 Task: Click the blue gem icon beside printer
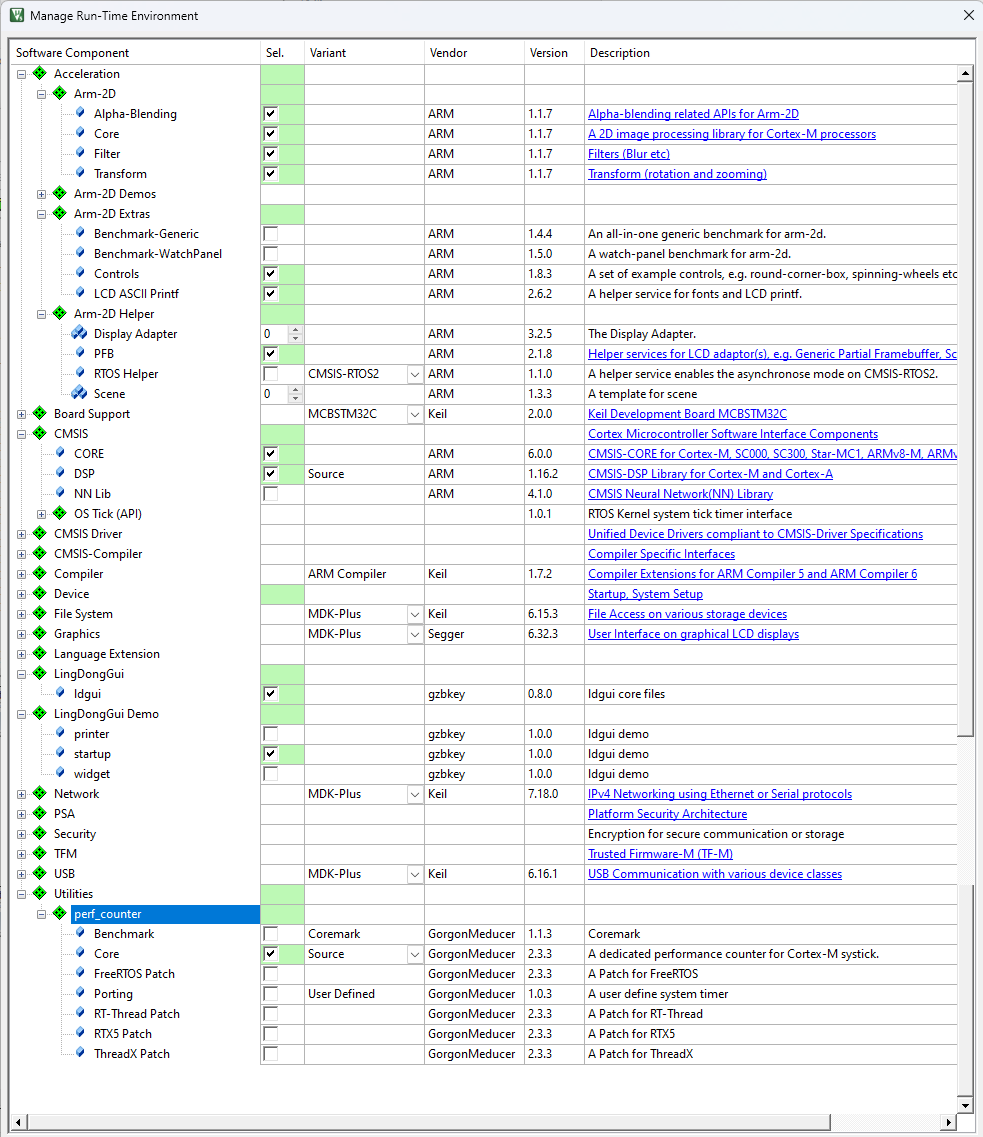(x=60, y=733)
